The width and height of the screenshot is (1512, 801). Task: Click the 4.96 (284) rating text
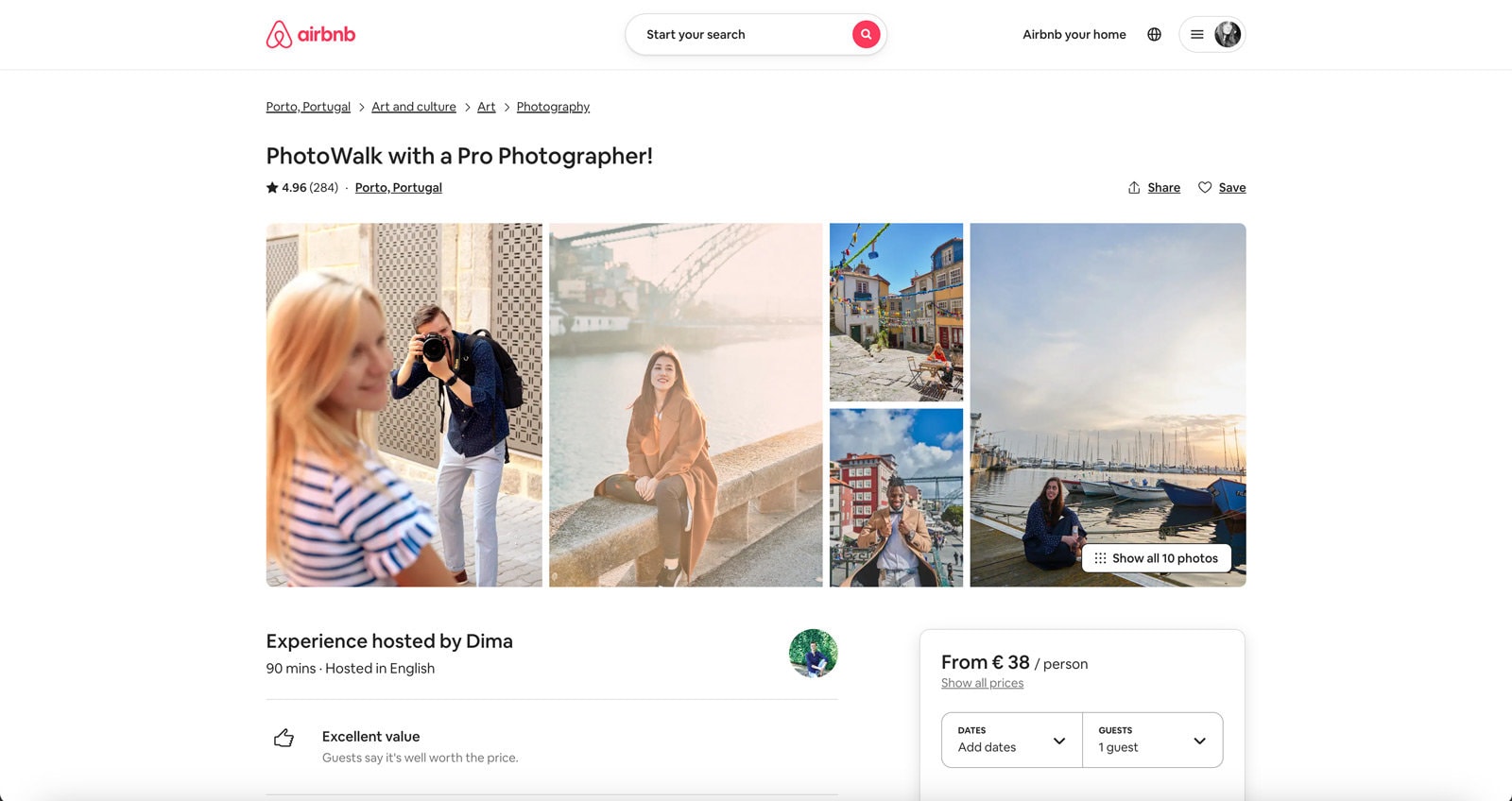coord(310,187)
